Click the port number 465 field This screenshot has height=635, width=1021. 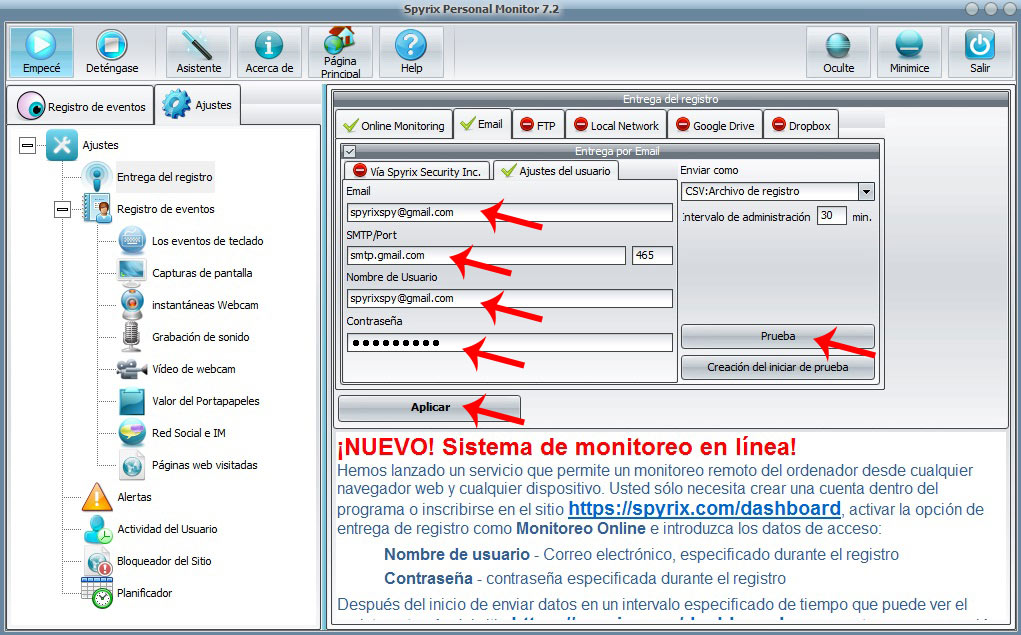click(652, 255)
